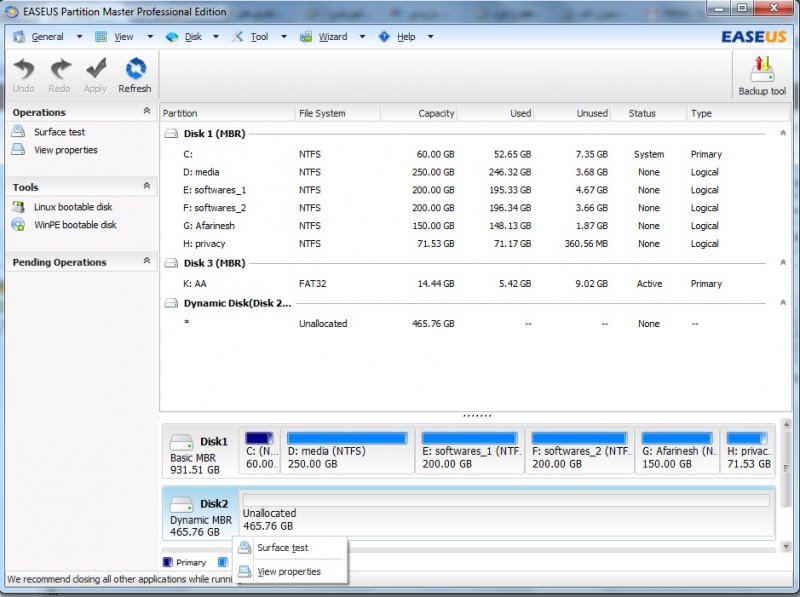This screenshot has width=800, height=597.
Task: Click the Disk 3 (MBR) drive icon in list
Action: point(171,263)
